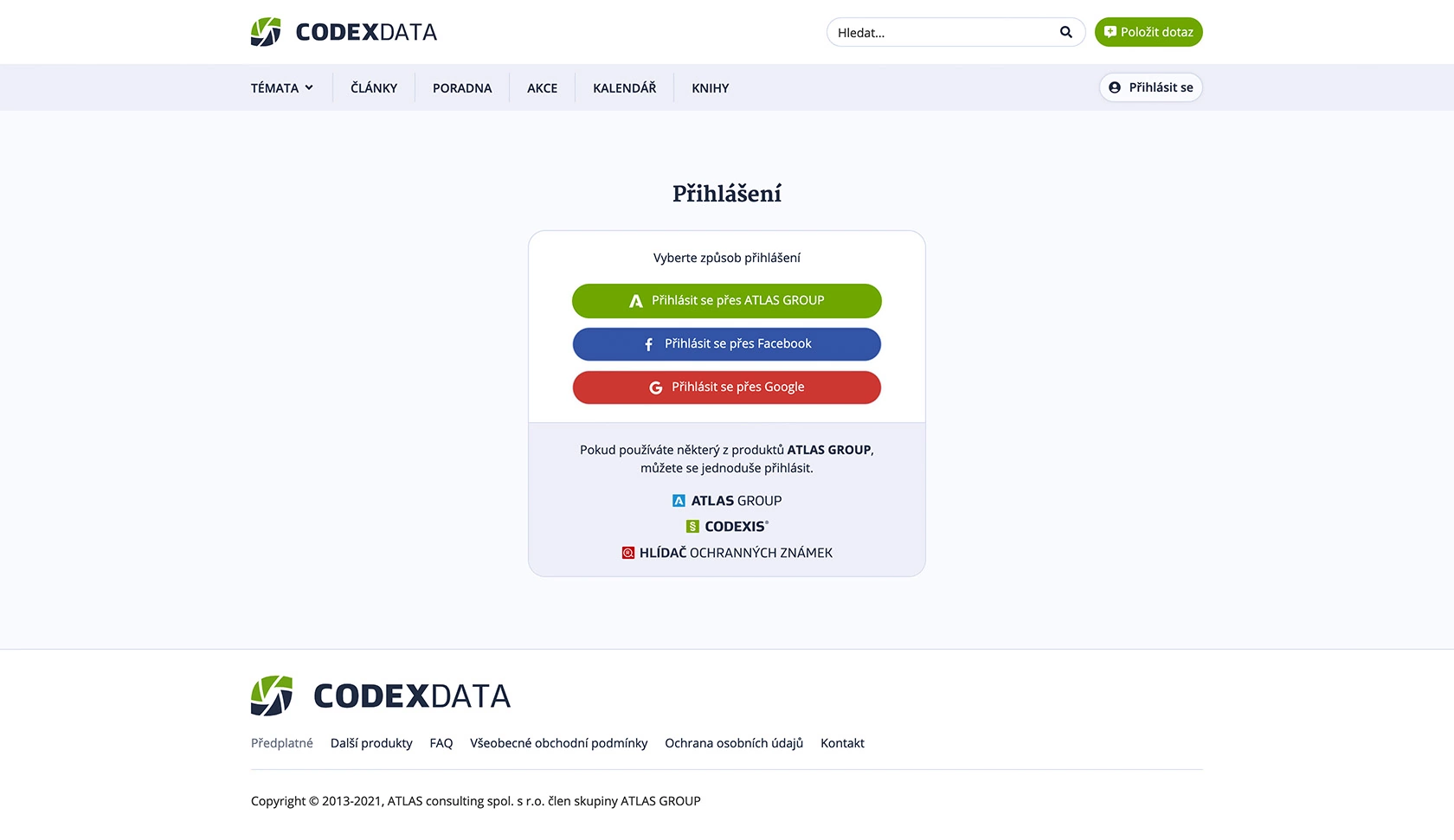The height and width of the screenshot is (840, 1454).
Task: Click the CODEXDATA header wordmark
Action: coord(366,32)
